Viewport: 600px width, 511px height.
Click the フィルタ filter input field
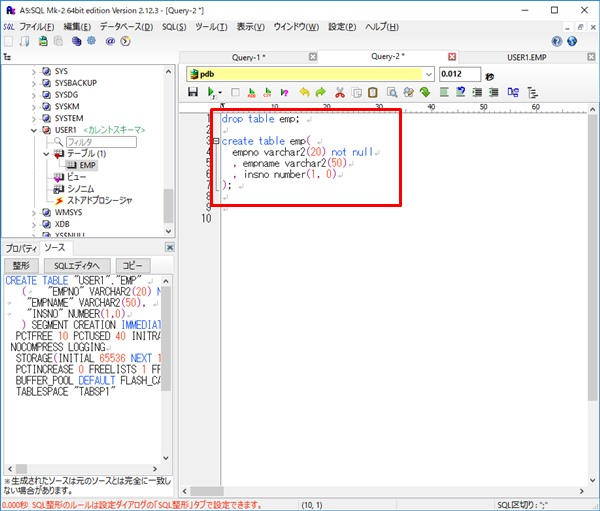point(101,142)
